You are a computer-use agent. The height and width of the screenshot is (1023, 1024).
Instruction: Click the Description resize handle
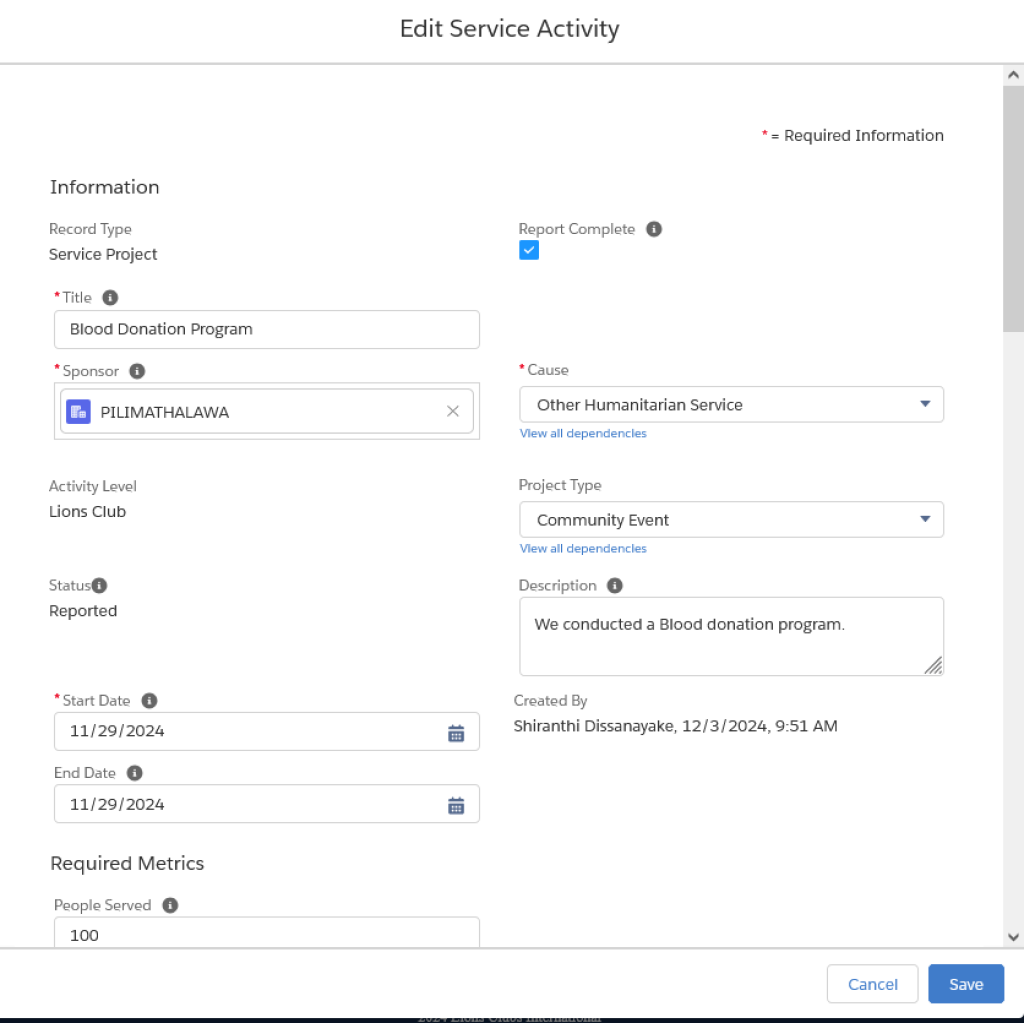click(934, 666)
